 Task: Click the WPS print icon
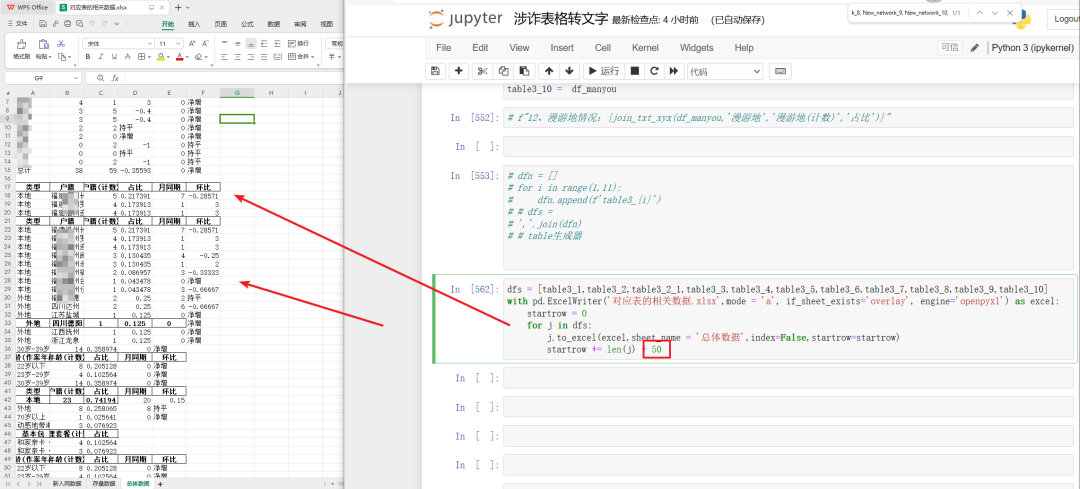[x=68, y=23]
